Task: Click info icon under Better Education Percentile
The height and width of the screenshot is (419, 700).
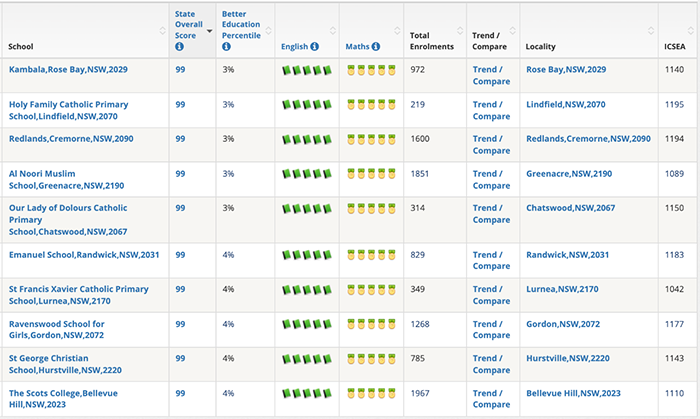Action: click(x=226, y=46)
